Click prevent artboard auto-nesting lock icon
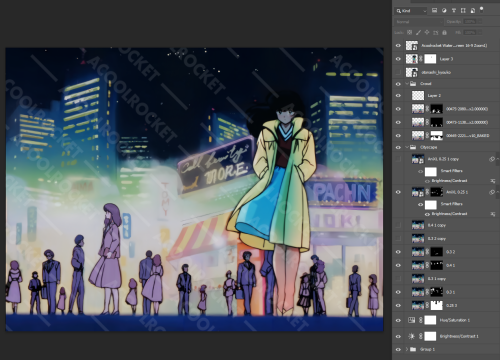The width and height of the screenshot is (500, 360). tap(436, 32)
